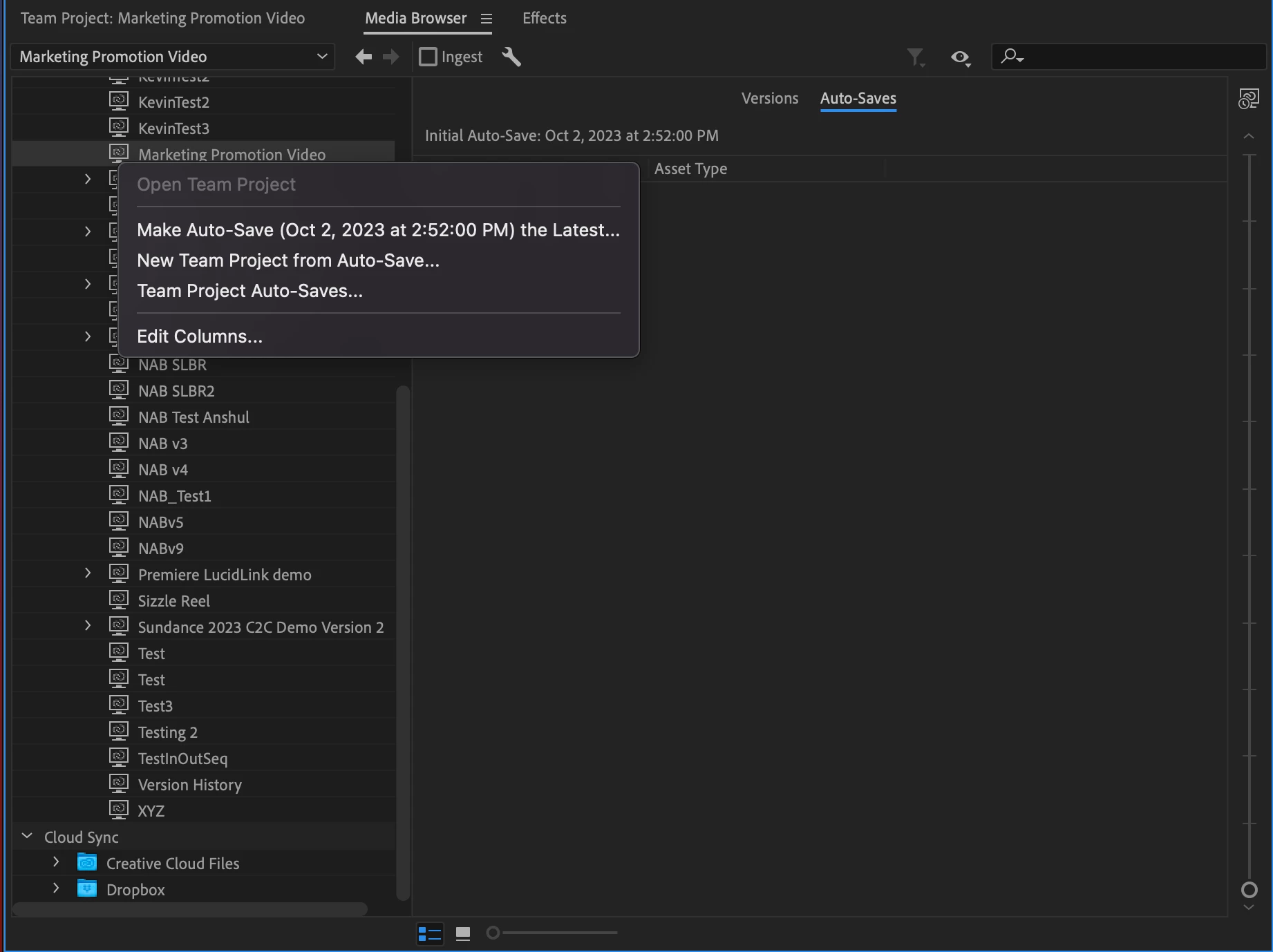Step auto-save history down with bottom chevron
The image size is (1273, 952).
tap(1249, 907)
